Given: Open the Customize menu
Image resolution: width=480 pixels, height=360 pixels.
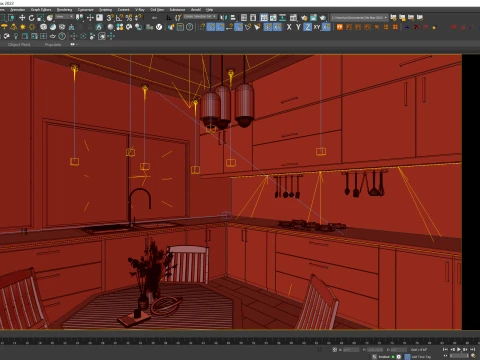Looking at the screenshot, I should pyautogui.click(x=85, y=10).
